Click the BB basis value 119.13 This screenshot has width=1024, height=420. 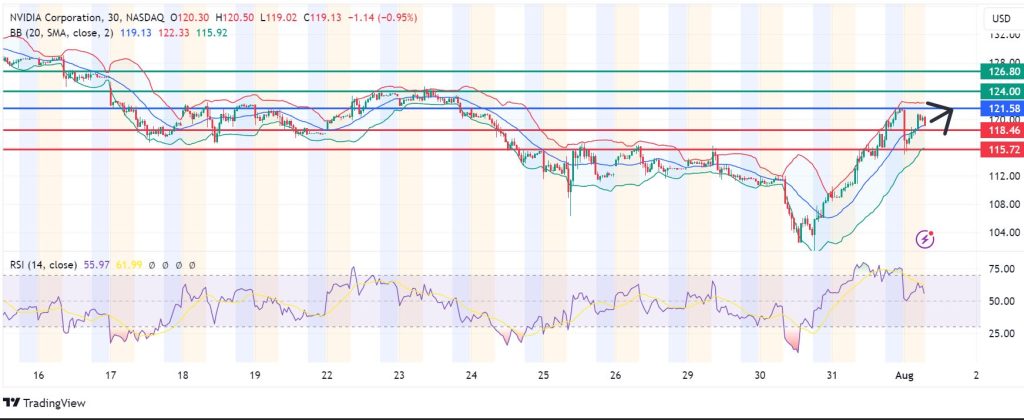(136, 32)
